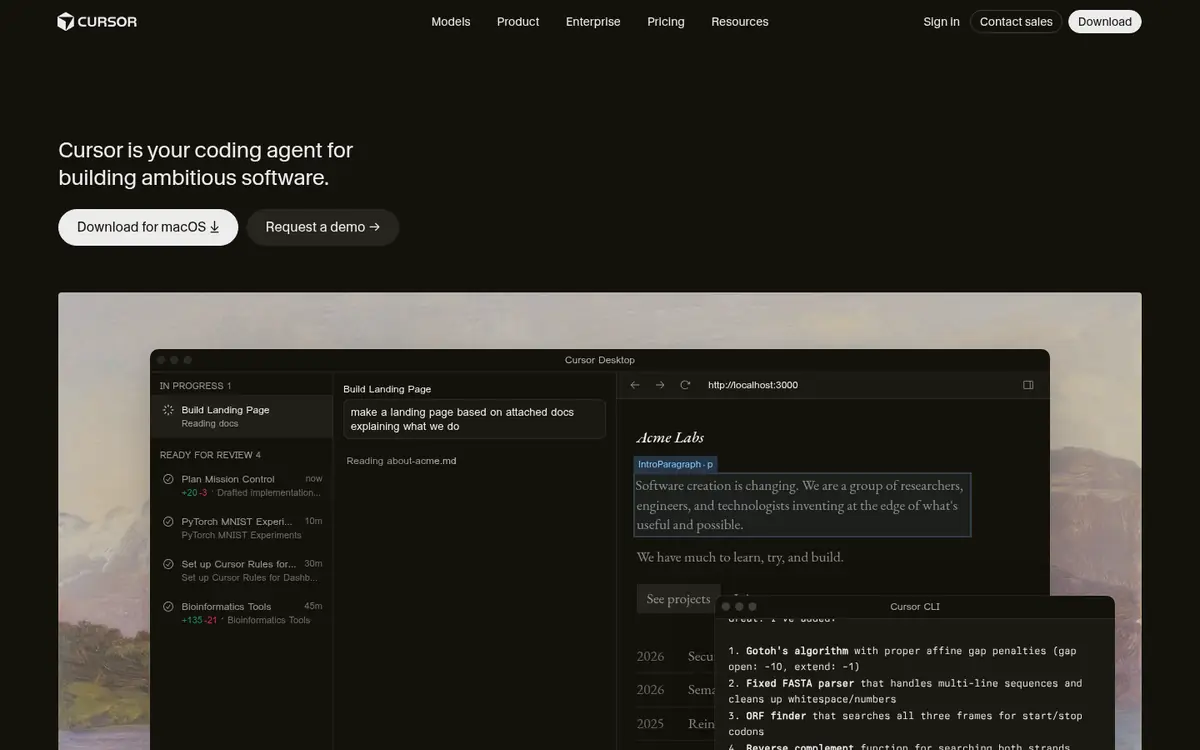Click the Gotoh's algorithm line in CLI
The image size is (1200, 750).
902,658
